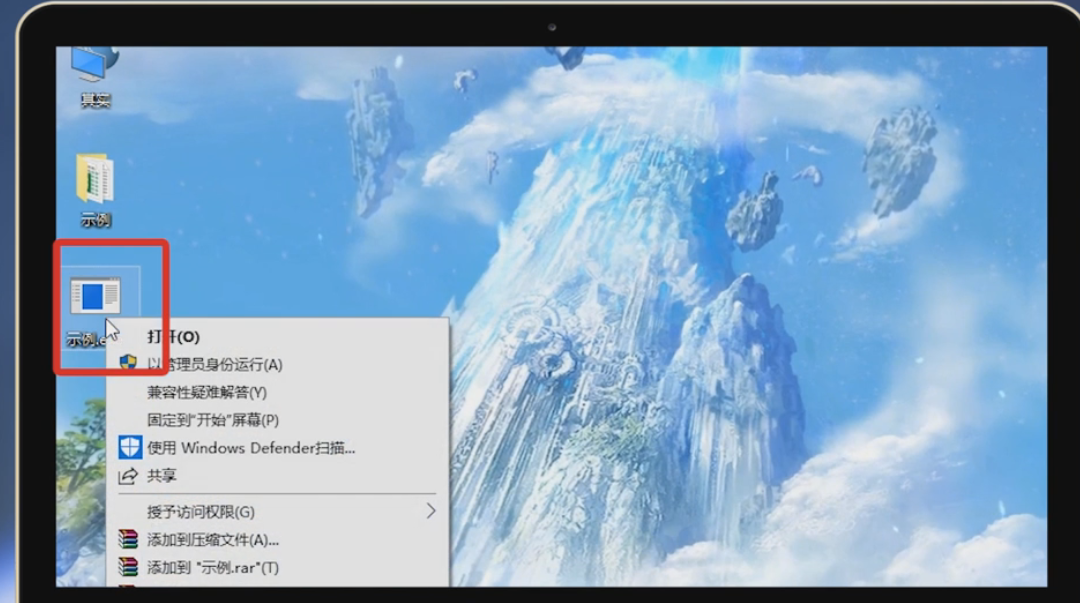1080x603 pixels.
Task: Select 兼容性疑难解答(Y) in context menu
Action: click(207, 393)
